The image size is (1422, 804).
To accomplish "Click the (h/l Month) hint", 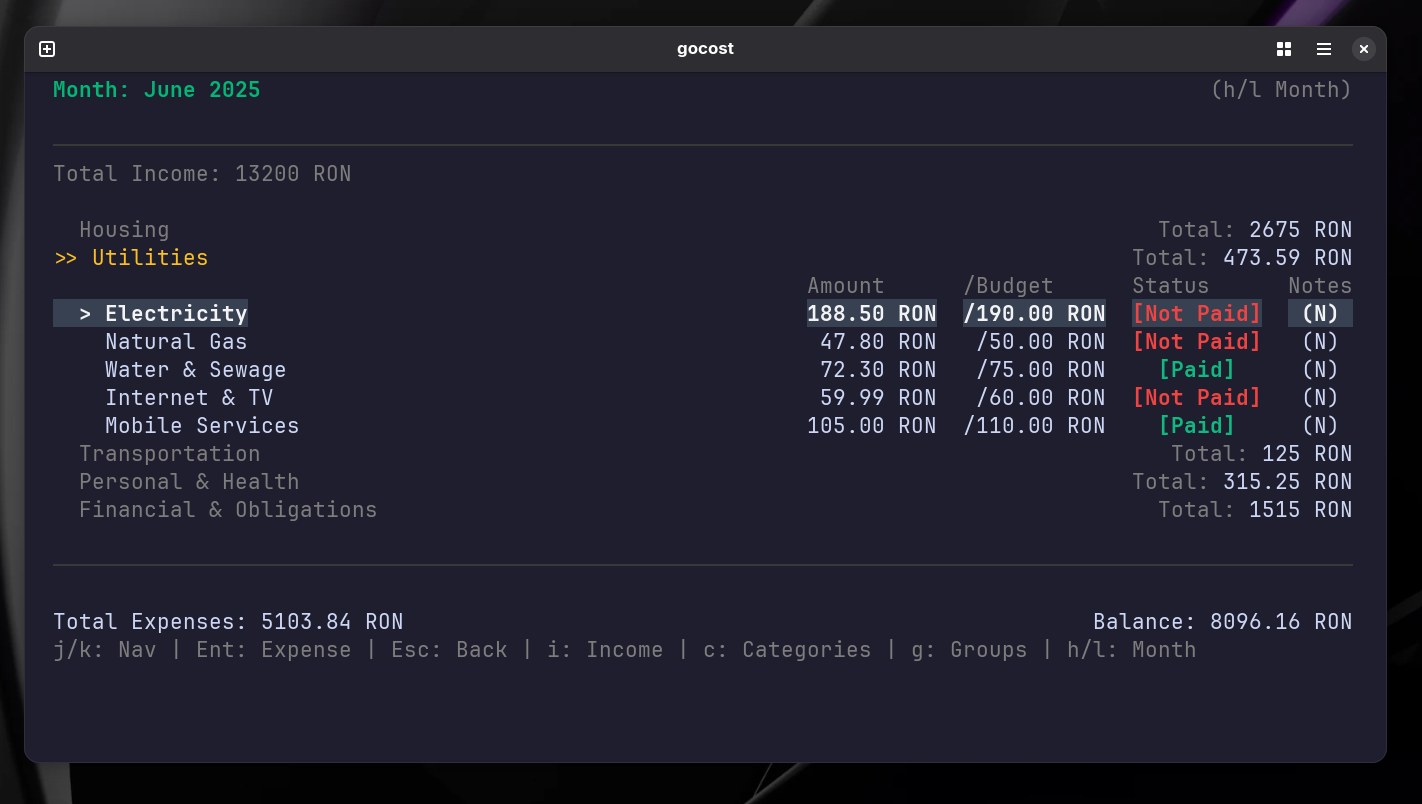I will click(x=1281, y=90).
